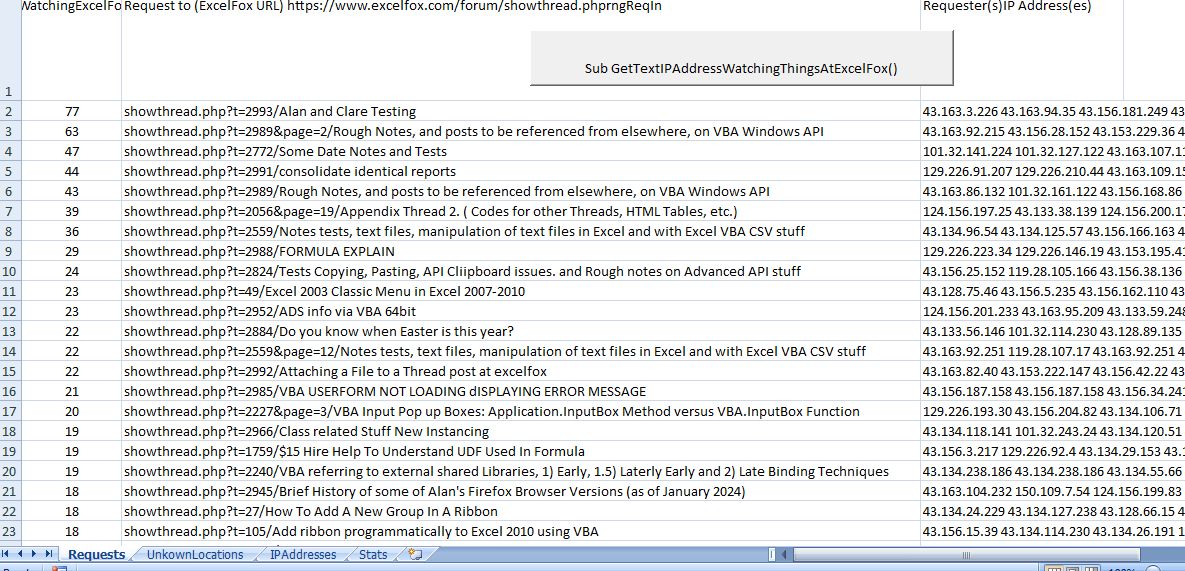1185x571 pixels.
Task: Jump to last sheet with navigation arrow
Action: click(x=49, y=554)
